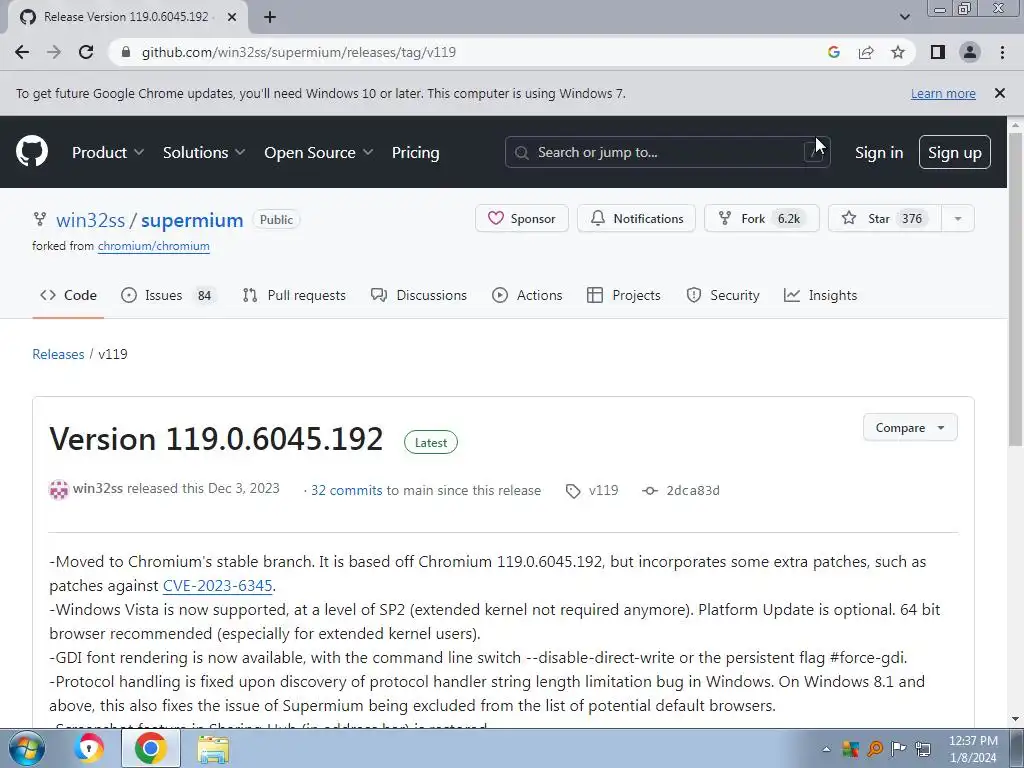The height and width of the screenshot is (768, 1024).
Task: Fork the repository with the Fork button
Action: [761, 218]
